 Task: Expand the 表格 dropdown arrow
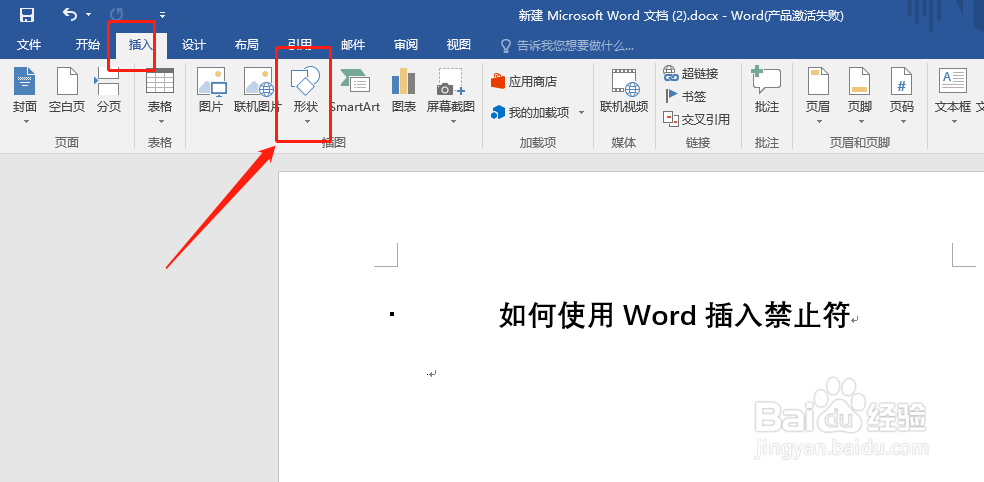point(161,121)
